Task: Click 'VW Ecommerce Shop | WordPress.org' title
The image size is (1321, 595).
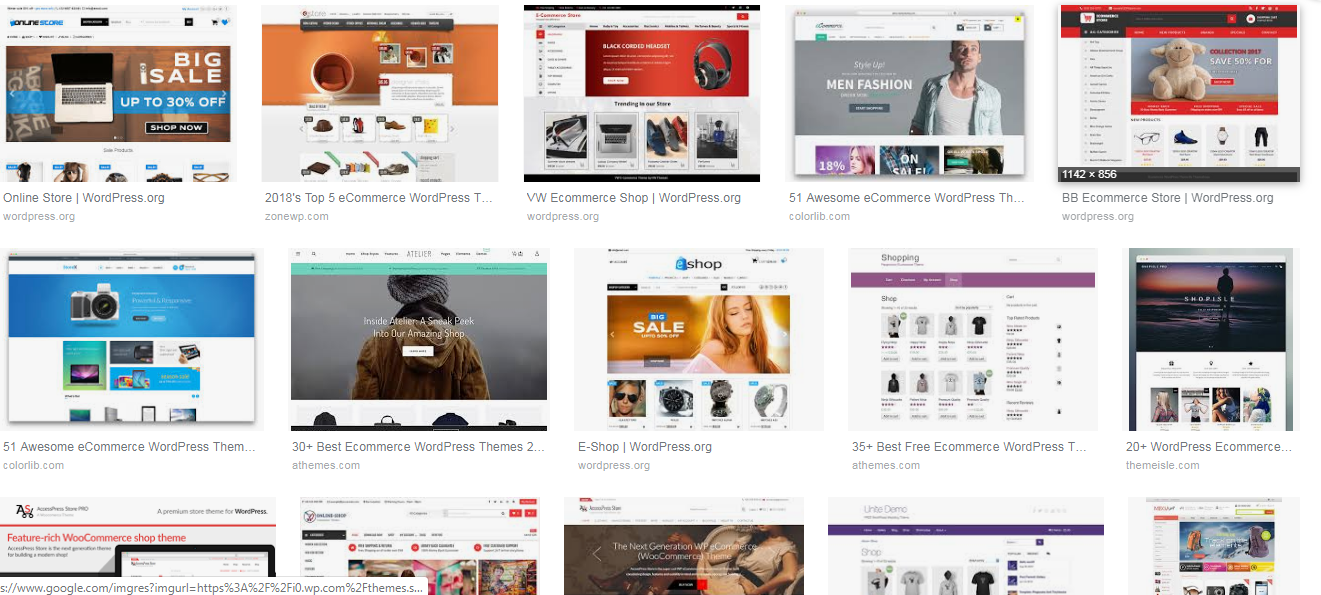Action: 634,198
